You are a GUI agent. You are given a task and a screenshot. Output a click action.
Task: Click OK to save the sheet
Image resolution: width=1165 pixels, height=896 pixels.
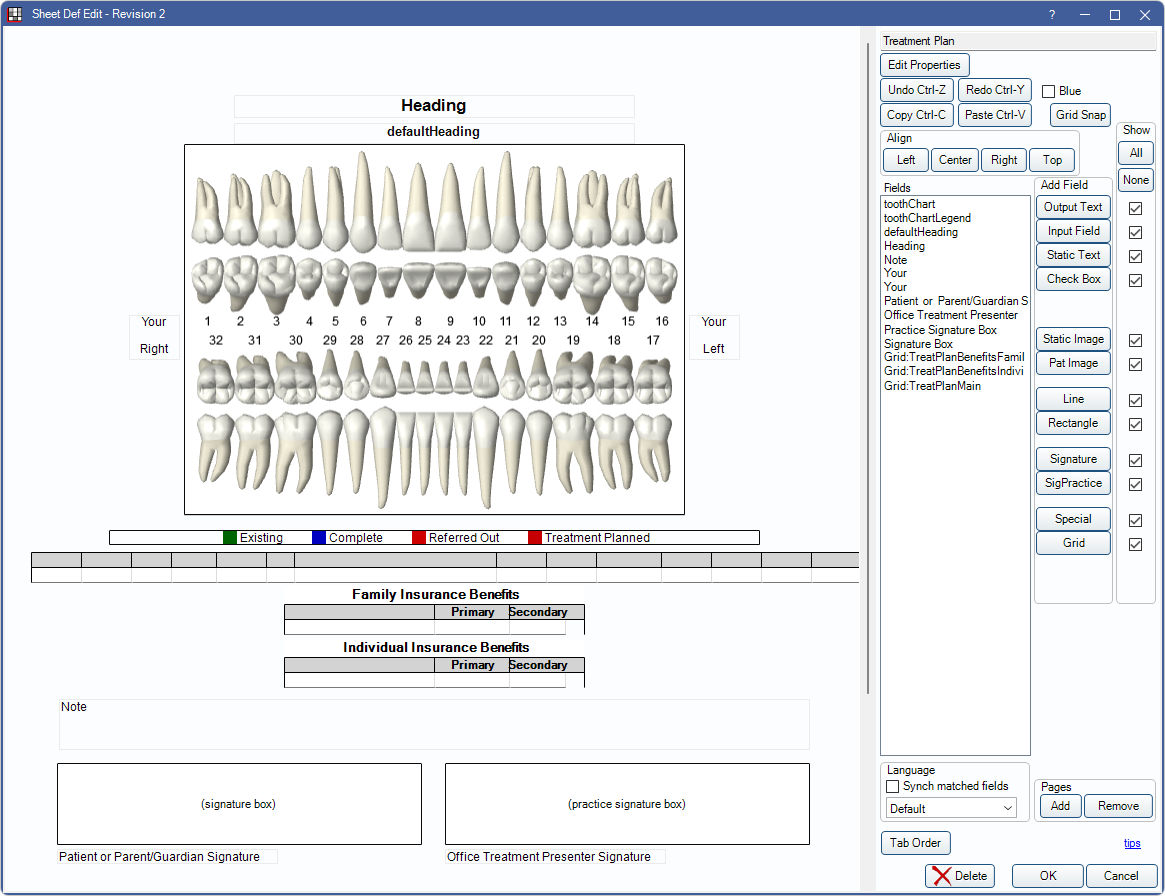(1046, 875)
